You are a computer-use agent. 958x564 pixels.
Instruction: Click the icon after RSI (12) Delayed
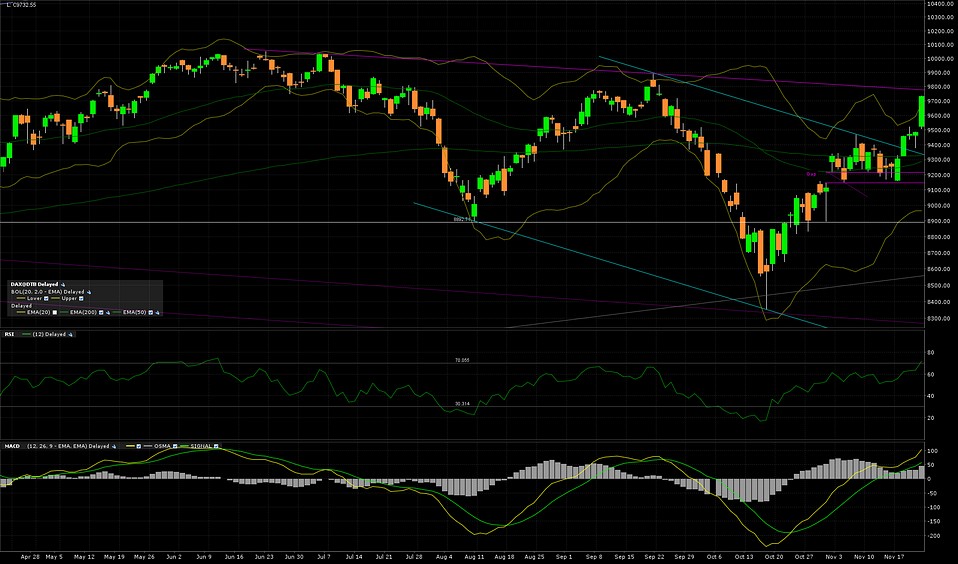70,334
